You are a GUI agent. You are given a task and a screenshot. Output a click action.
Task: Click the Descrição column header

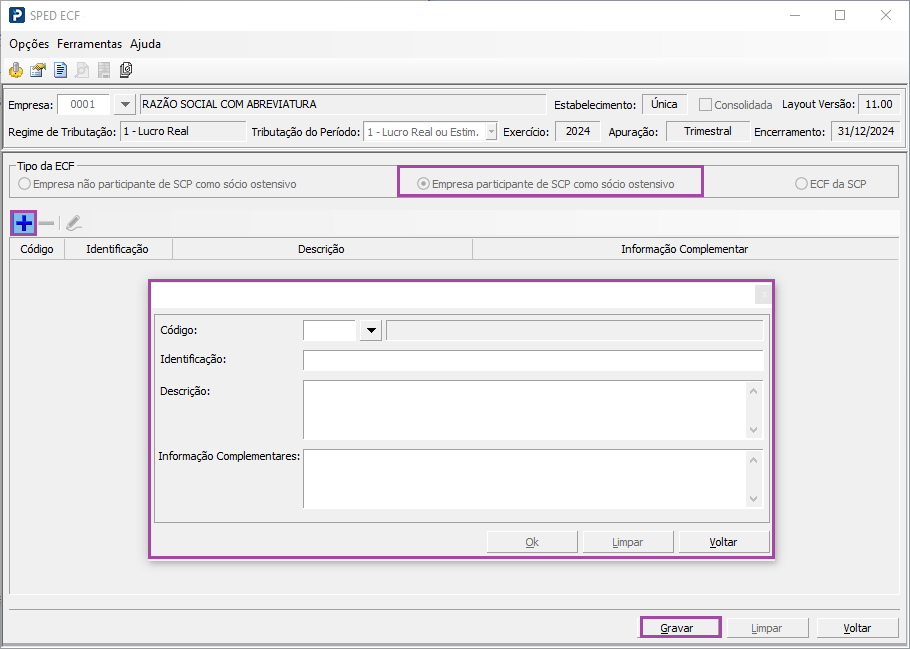tap(323, 249)
